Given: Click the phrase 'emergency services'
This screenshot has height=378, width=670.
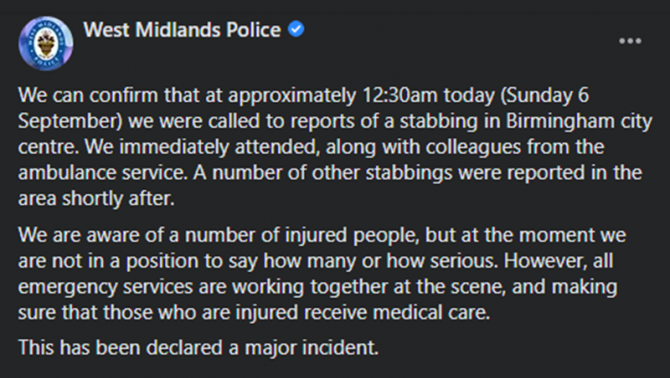Looking at the screenshot, I should [106, 287].
